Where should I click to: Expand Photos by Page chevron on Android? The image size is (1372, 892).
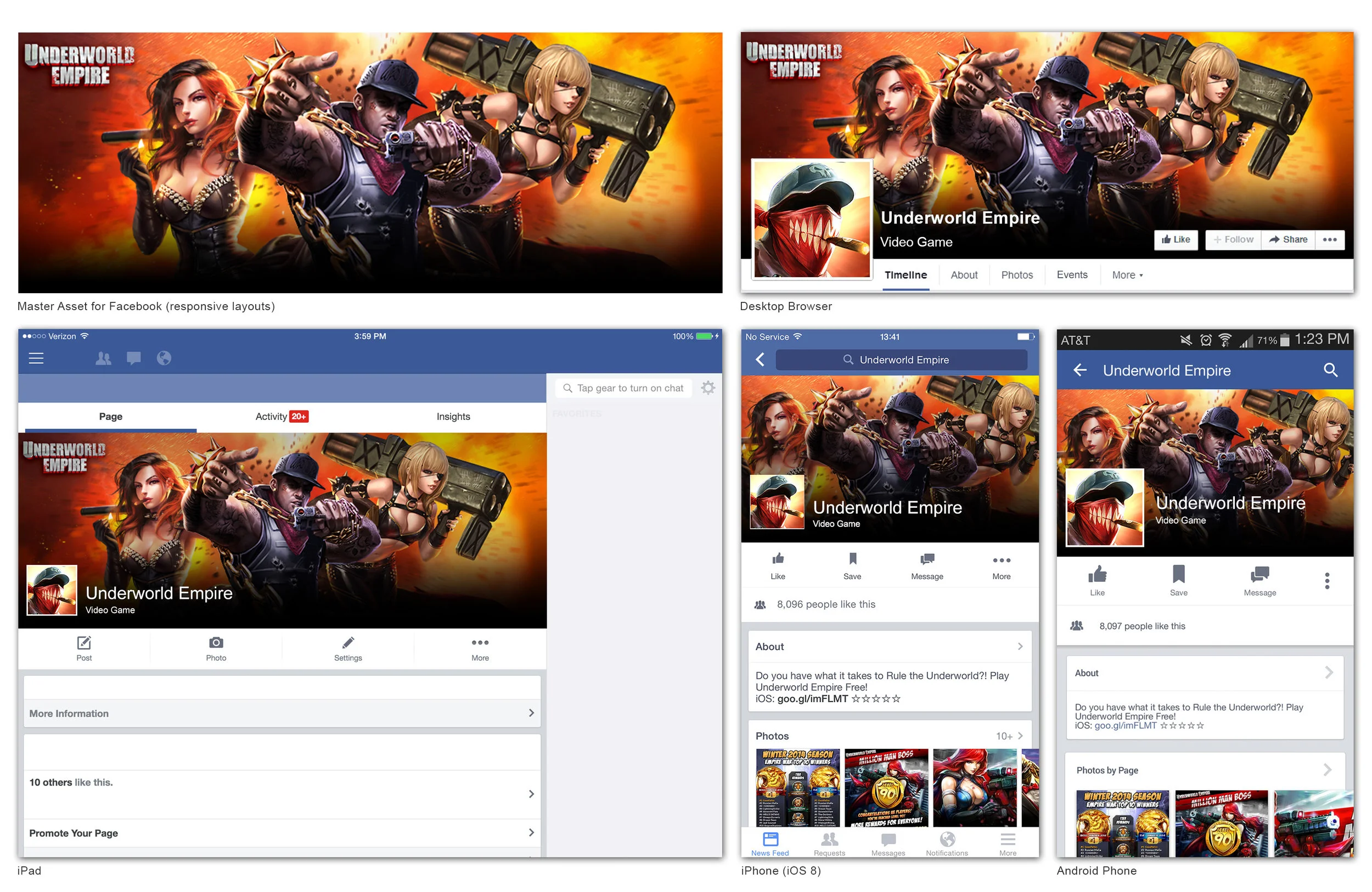pos(1328,769)
